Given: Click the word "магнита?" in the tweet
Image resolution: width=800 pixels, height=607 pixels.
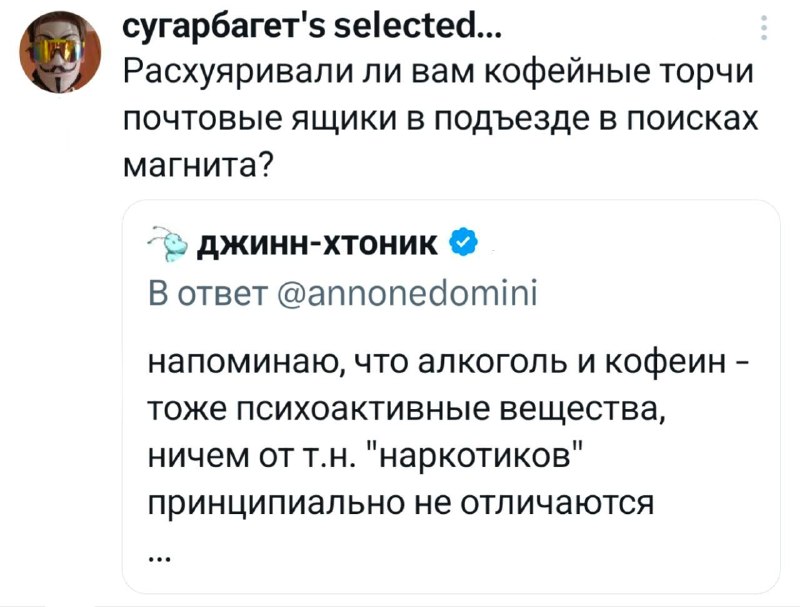Looking at the screenshot, I should (199, 164).
